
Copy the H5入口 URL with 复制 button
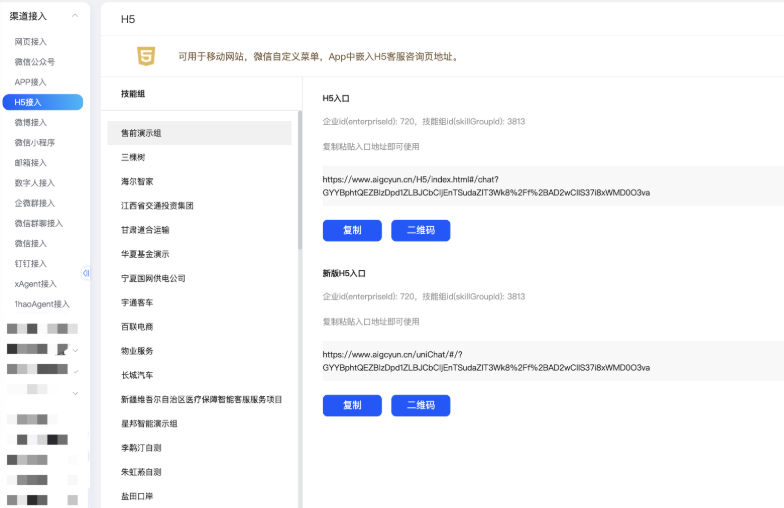352,231
